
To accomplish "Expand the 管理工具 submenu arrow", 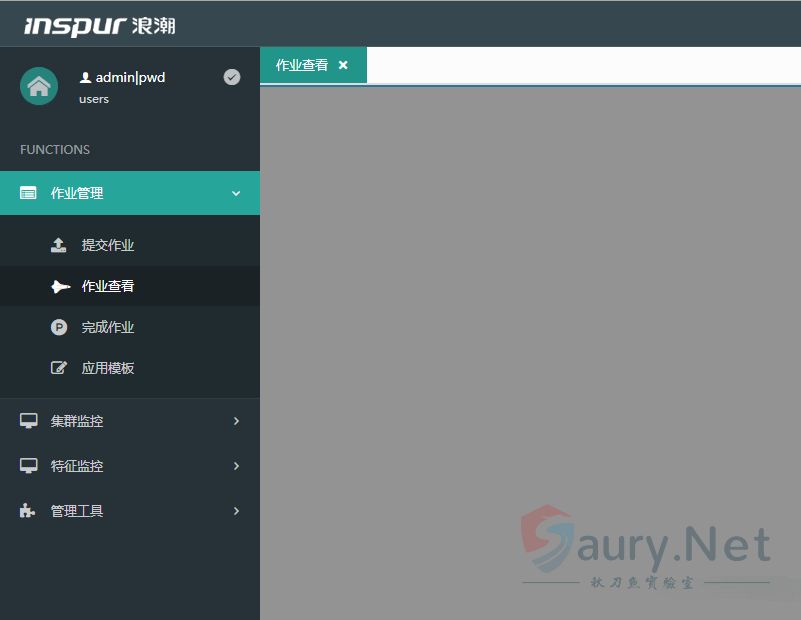I will pyautogui.click(x=236, y=511).
